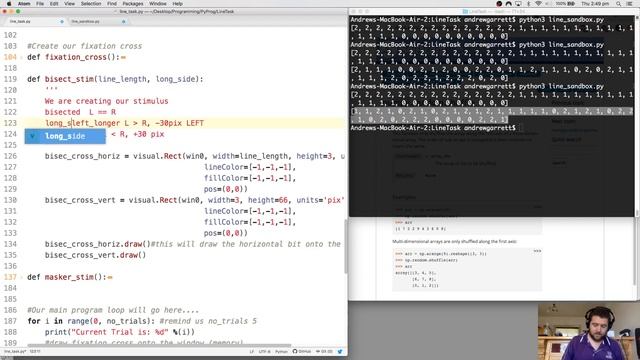The height and width of the screenshot is (360, 640).
Task: Select long_side autocomplete suggestion
Action: pyautogui.click(x=65, y=136)
